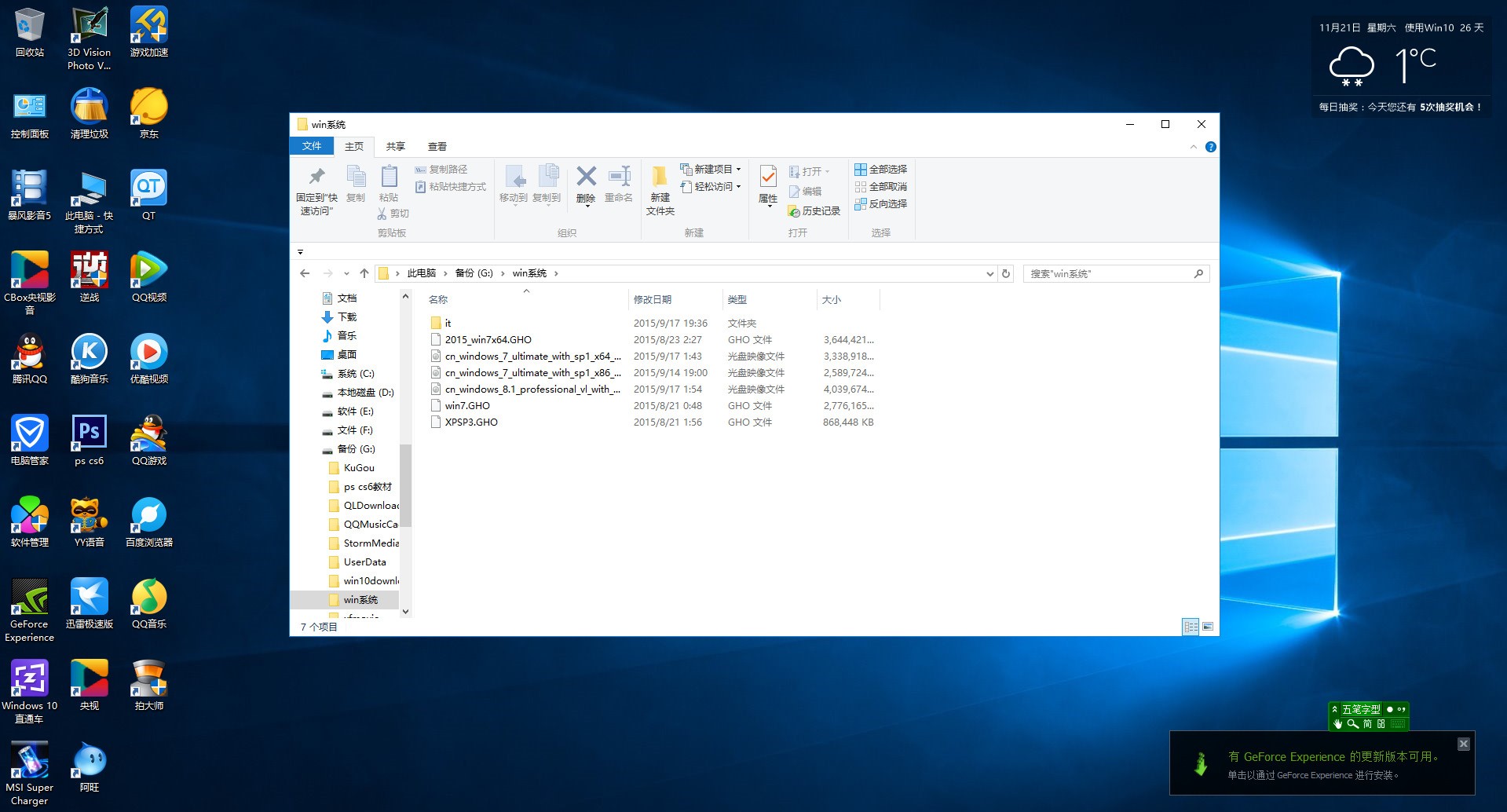The height and width of the screenshot is (812, 1507).
Task: Open the Easy Access (轻松访问) dropdown
Action: [738, 187]
